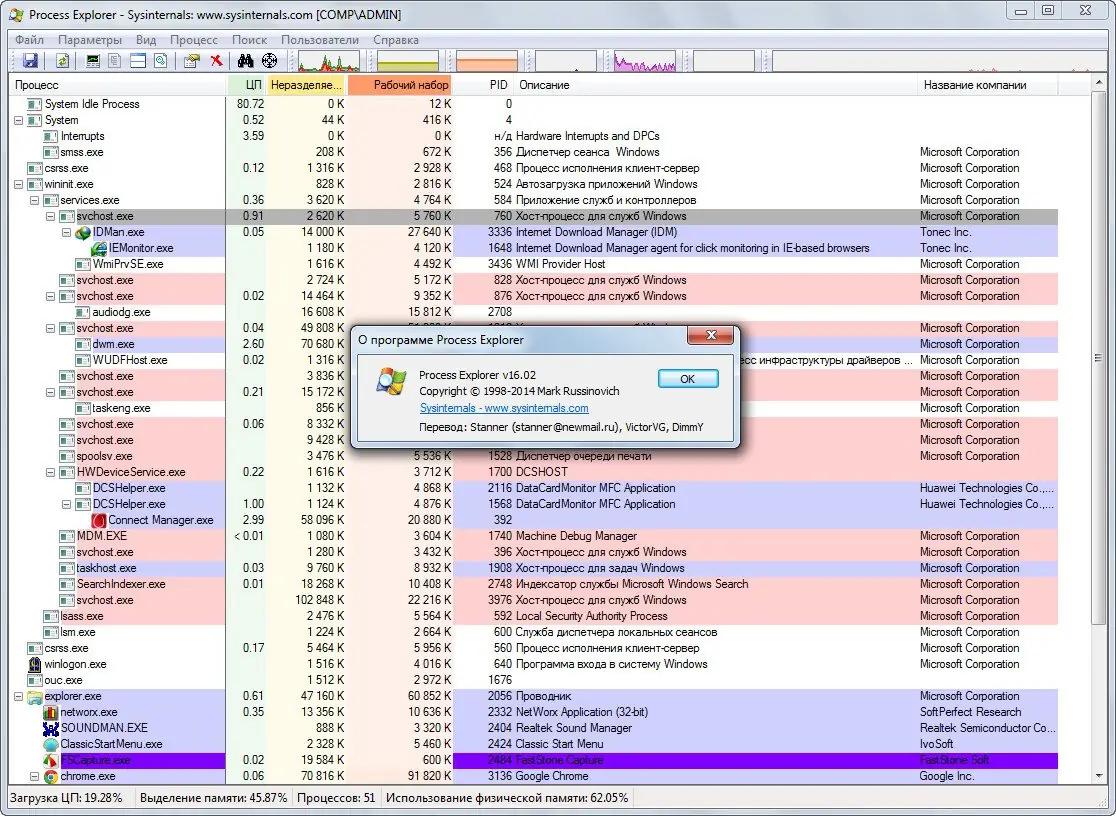The image size is (1116, 816).
Task: Click OK in the About dialog
Action: (688, 379)
